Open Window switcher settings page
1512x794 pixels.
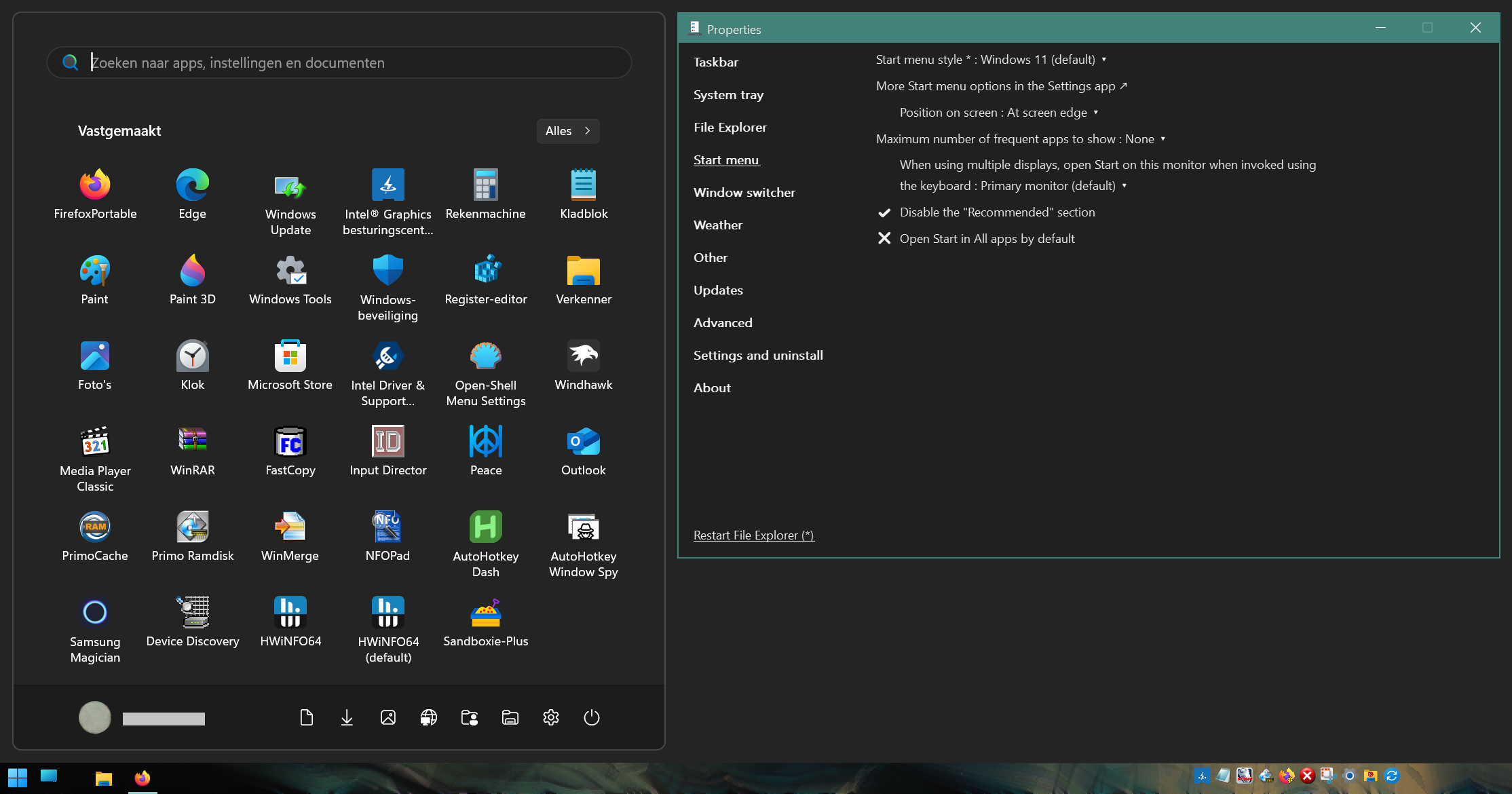(744, 192)
